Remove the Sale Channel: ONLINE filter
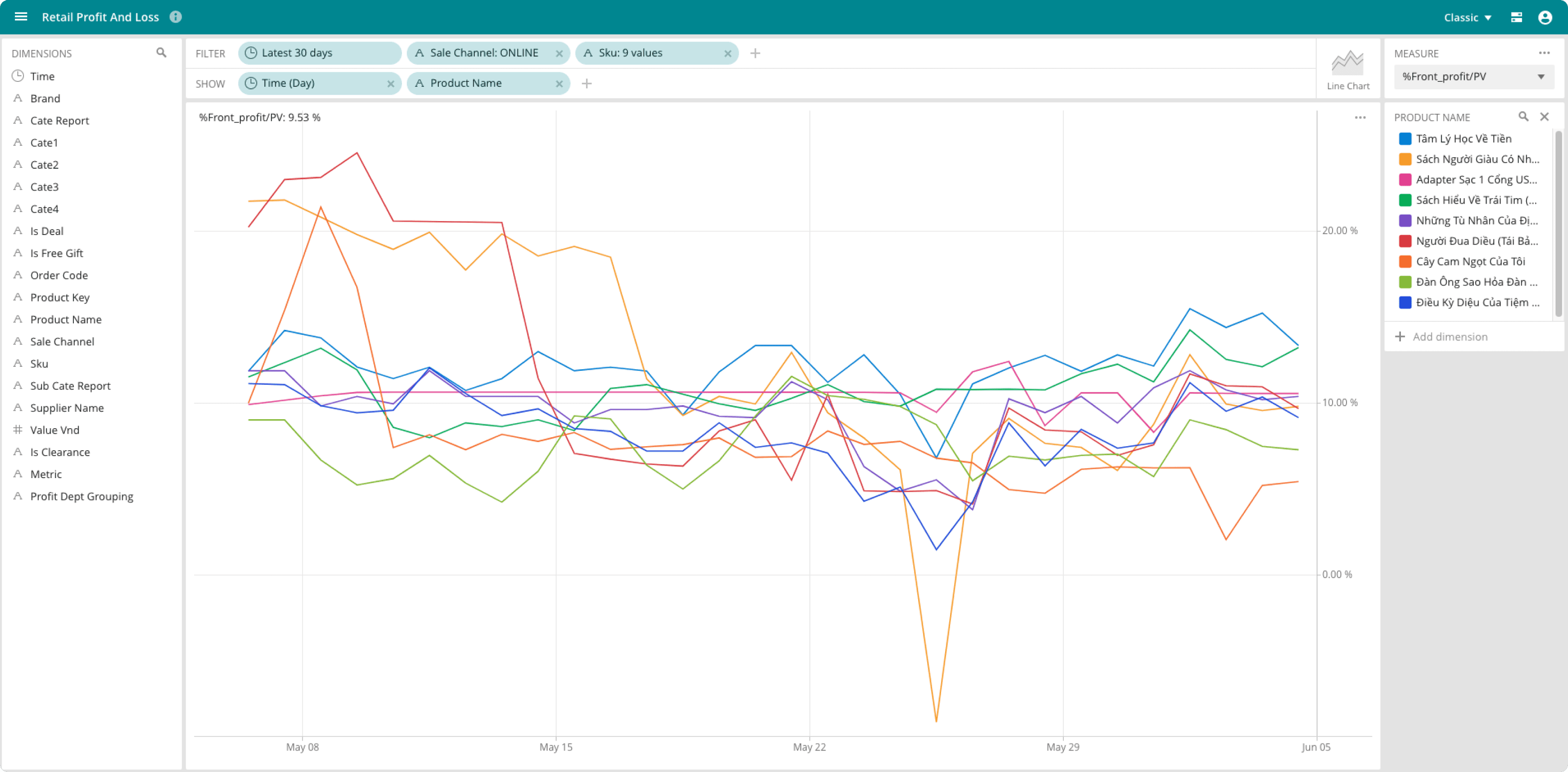Viewport: 1568px width, 772px height. pyautogui.click(x=559, y=53)
